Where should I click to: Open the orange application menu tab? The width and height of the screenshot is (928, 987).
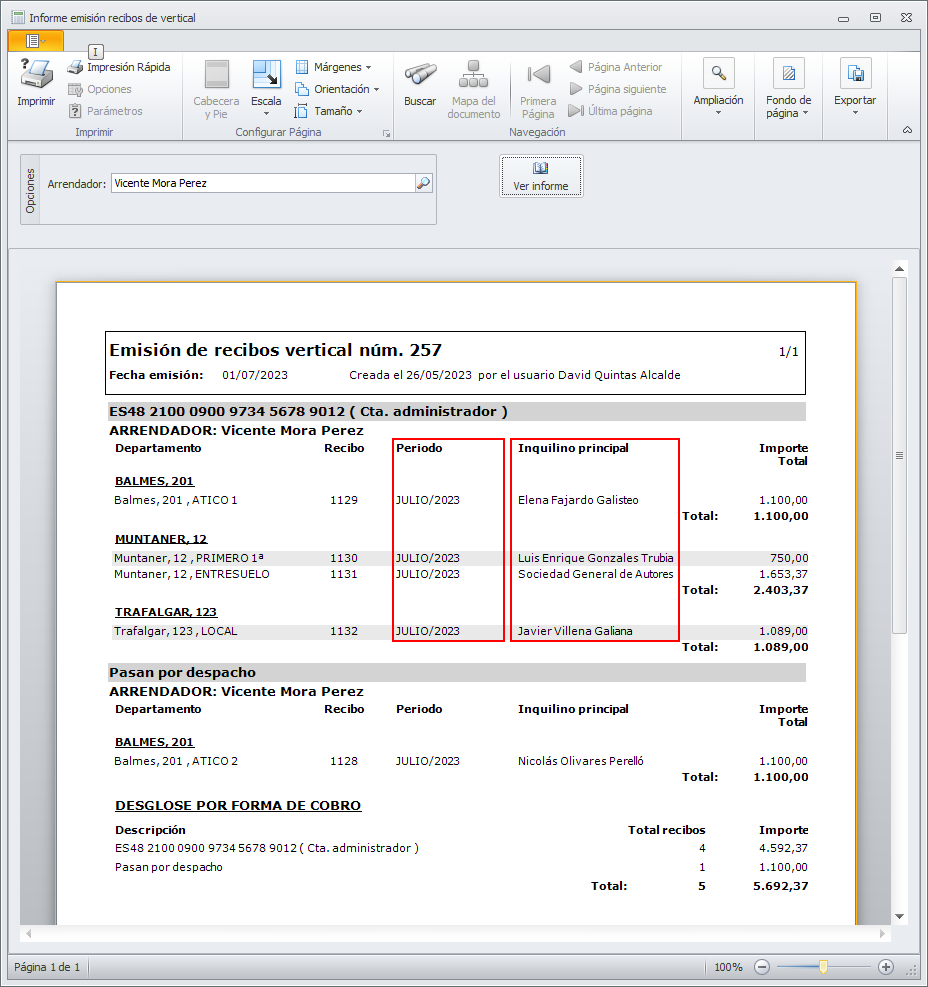click(35, 41)
